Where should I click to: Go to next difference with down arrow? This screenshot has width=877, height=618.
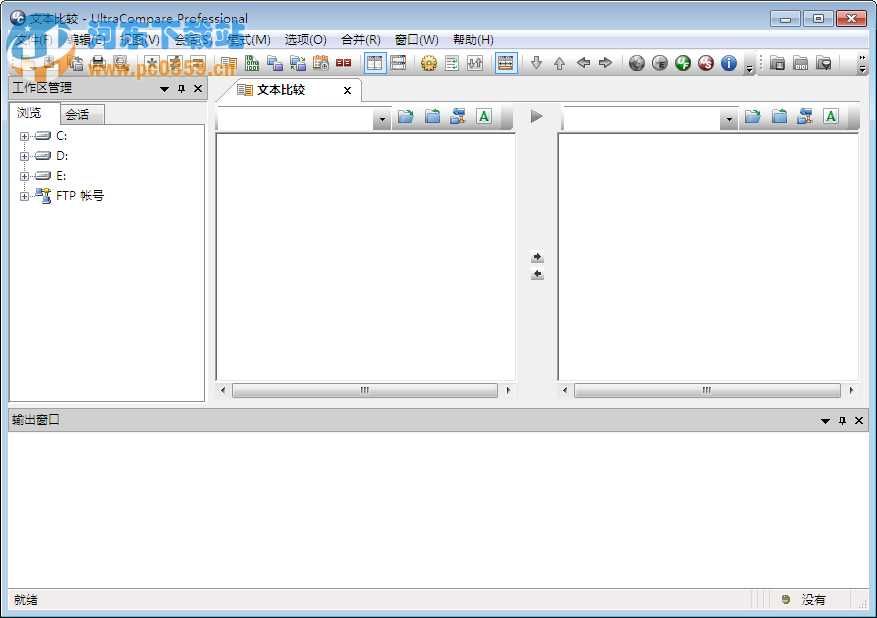536,63
